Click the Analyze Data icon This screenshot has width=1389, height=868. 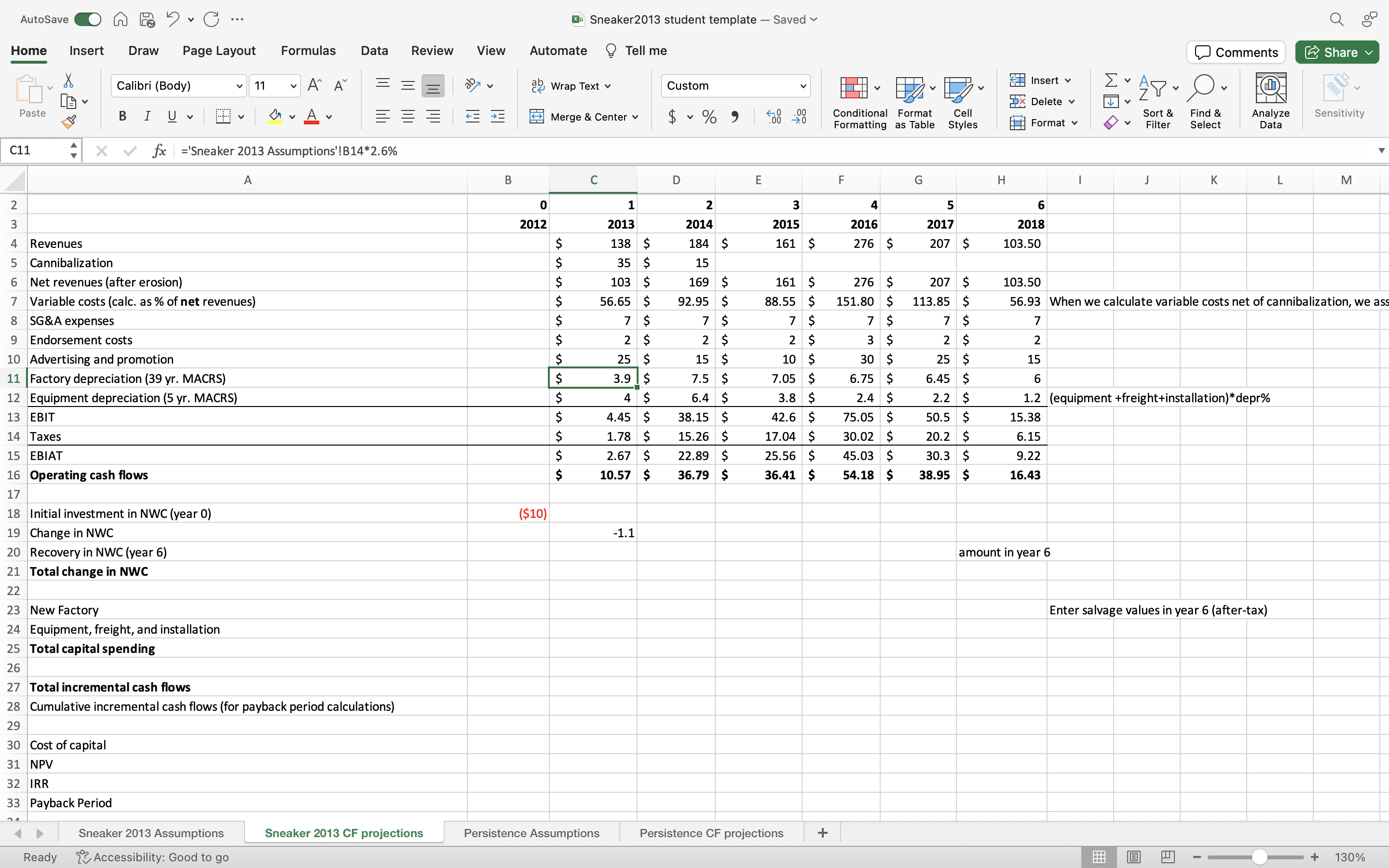1271,100
